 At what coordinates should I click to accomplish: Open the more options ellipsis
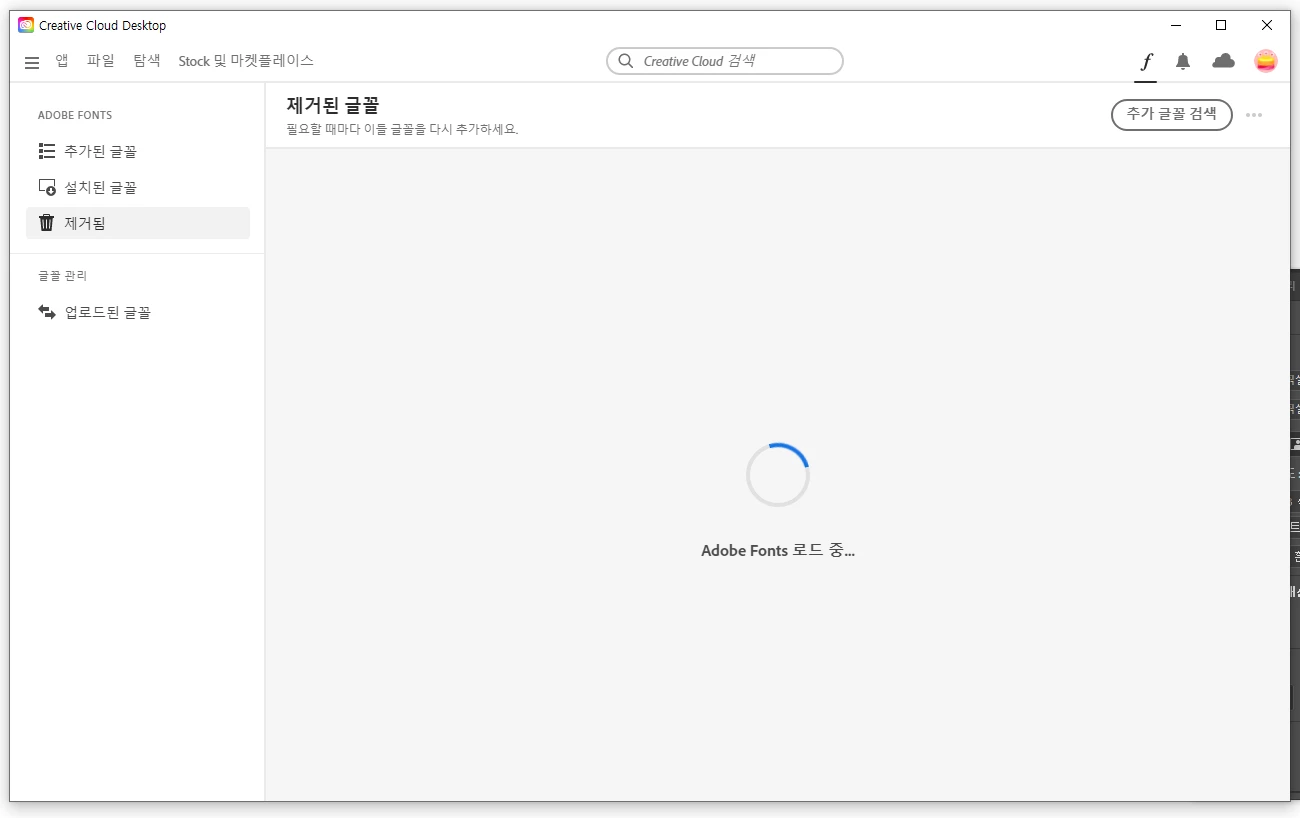pyautogui.click(x=1254, y=115)
